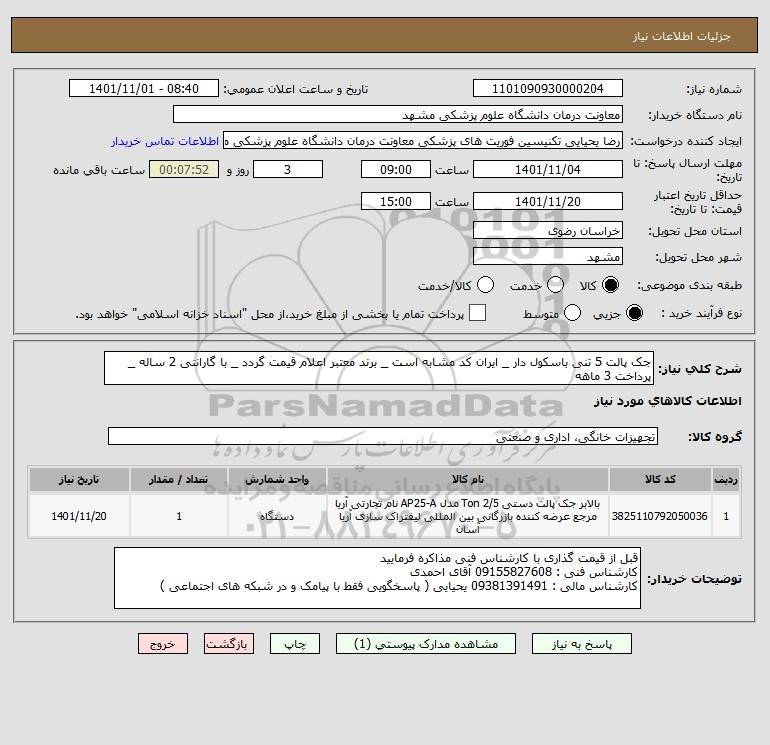Click the خروج exit button

tap(163, 644)
